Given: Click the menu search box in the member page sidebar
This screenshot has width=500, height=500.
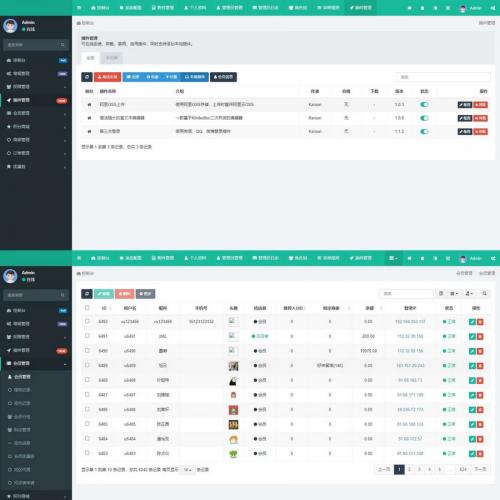Looking at the screenshot, I should pos(36,295).
